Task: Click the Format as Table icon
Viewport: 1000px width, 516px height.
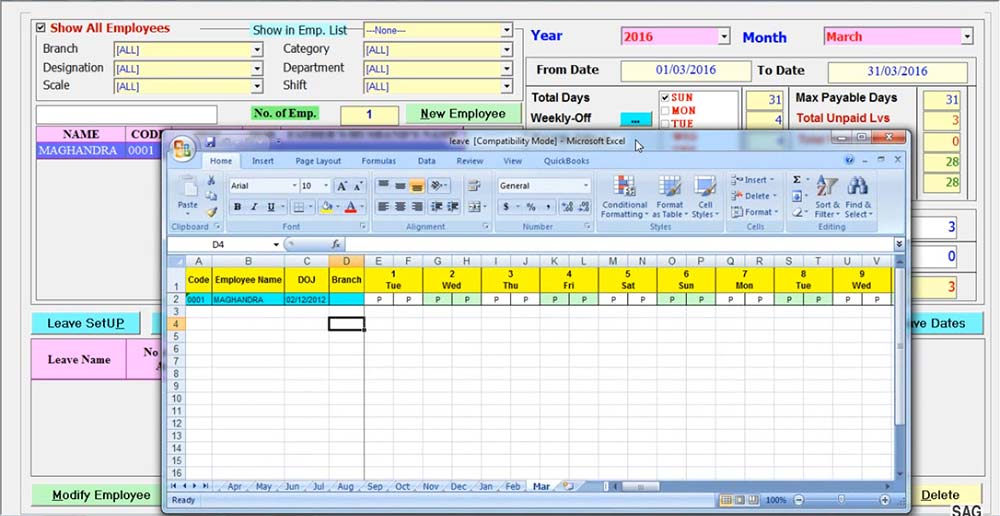Action: tap(670, 196)
